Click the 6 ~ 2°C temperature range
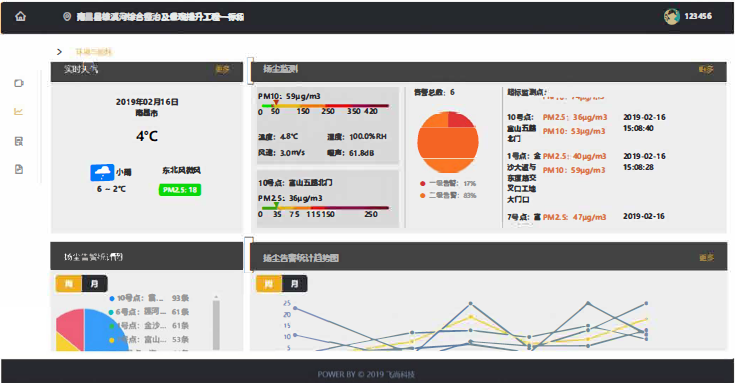The width and height of the screenshot is (735, 383). click(x=111, y=189)
